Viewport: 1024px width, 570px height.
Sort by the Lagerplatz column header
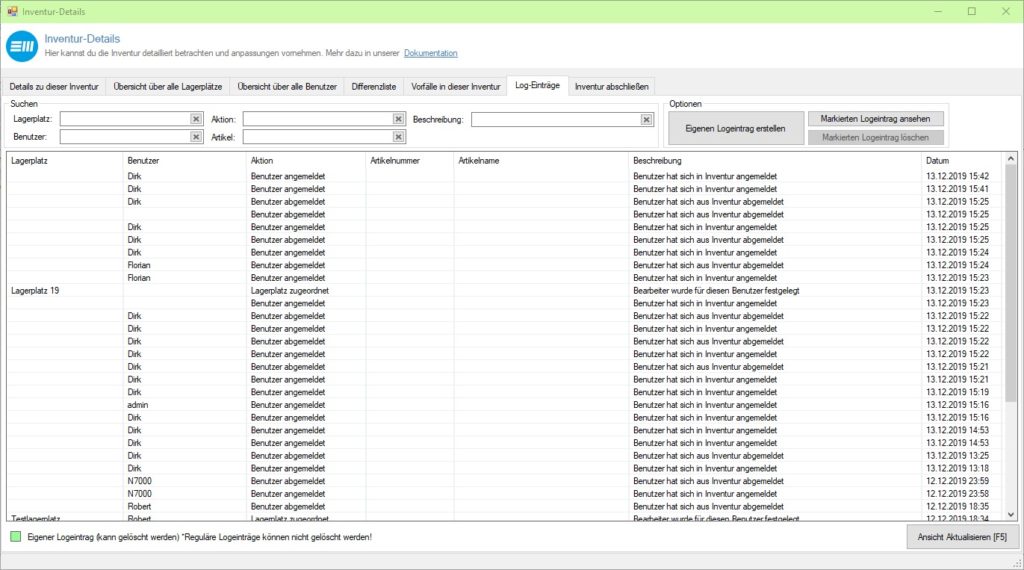[x=65, y=161]
